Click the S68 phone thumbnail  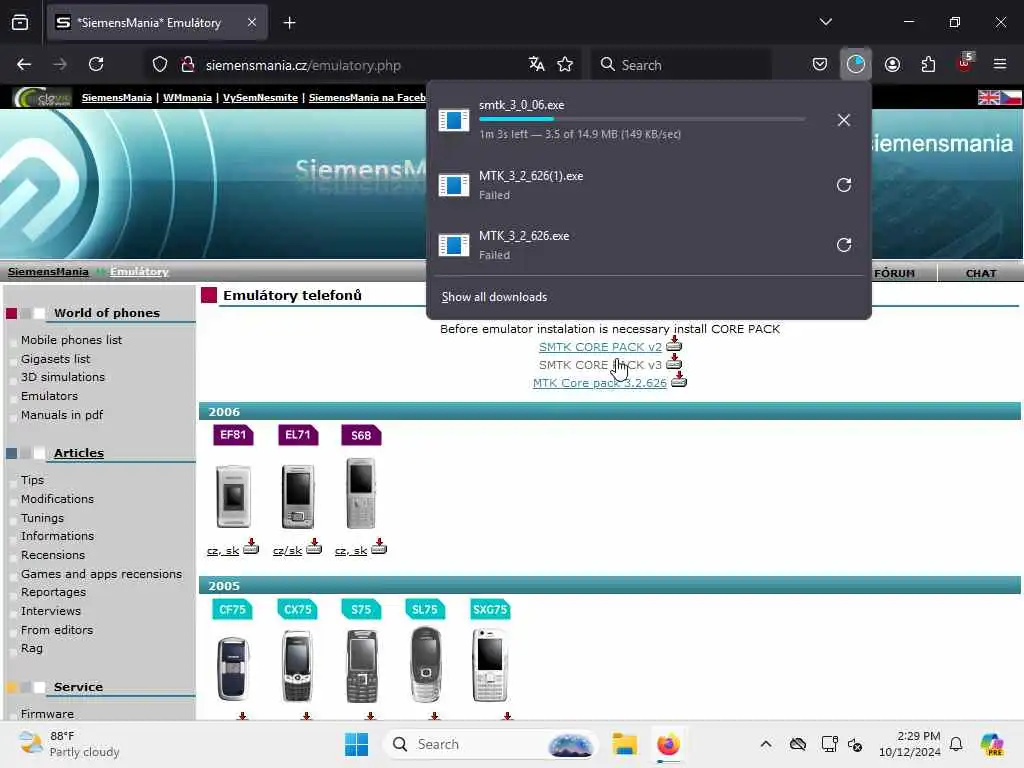(360, 493)
